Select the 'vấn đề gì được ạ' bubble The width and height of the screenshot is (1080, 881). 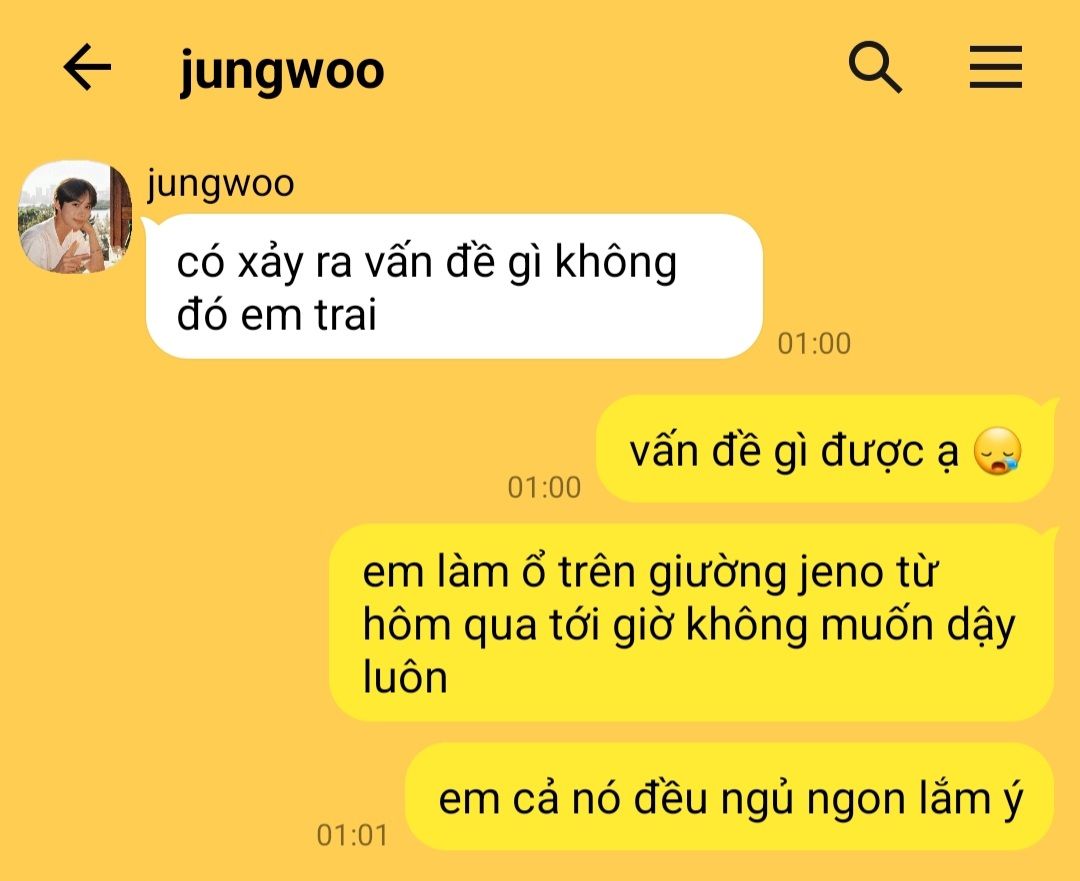tap(825, 449)
